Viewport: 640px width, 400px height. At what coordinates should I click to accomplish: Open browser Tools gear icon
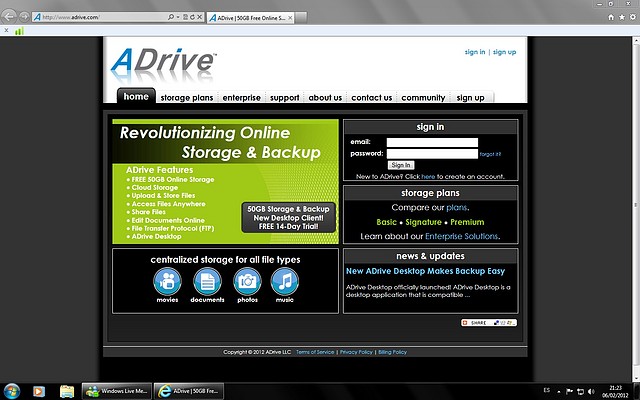[x=633, y=17]
